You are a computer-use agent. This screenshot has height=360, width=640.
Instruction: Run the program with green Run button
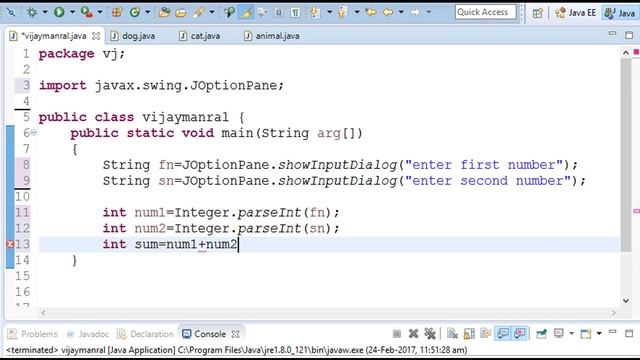[x=59, y=13]
